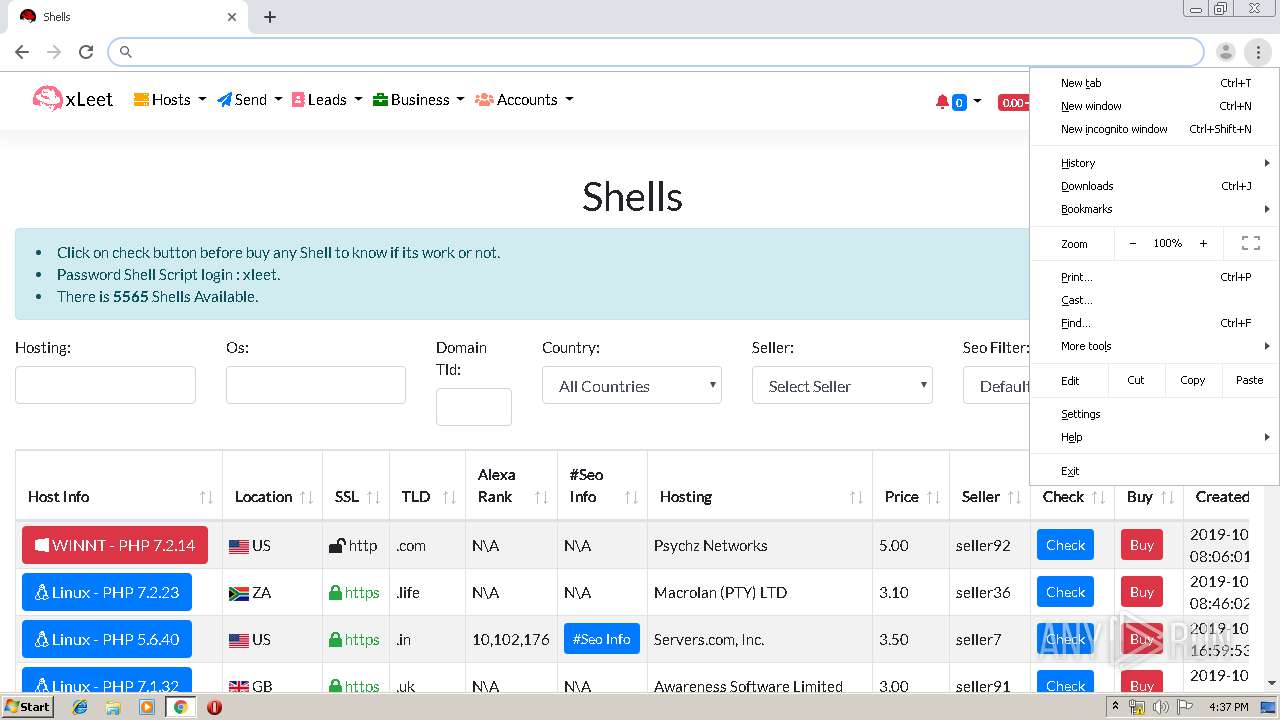Open the Accounts dropdown menu
The image size is (1280, 720).
(x=524, y=100)
